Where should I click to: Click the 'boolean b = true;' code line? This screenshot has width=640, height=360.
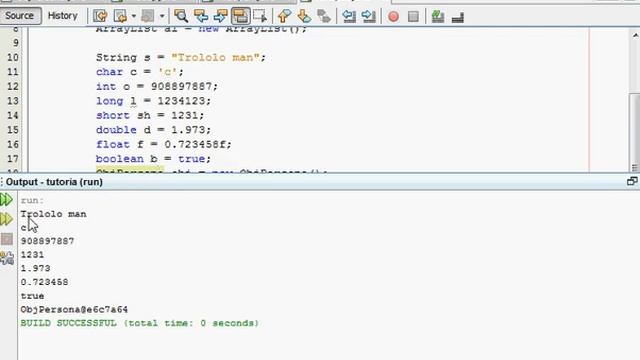pos(153,159)
